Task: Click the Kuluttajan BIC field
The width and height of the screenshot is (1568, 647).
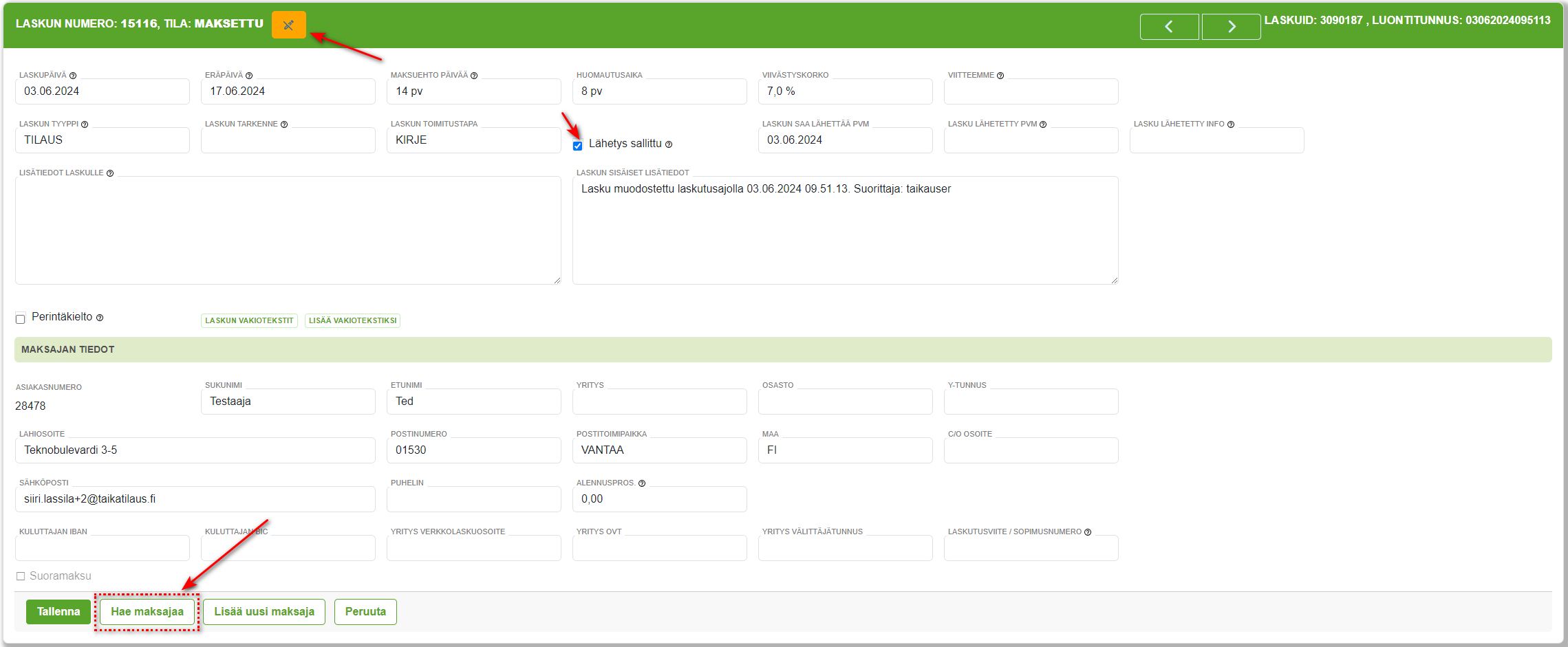Action: (x=288, y=548)
